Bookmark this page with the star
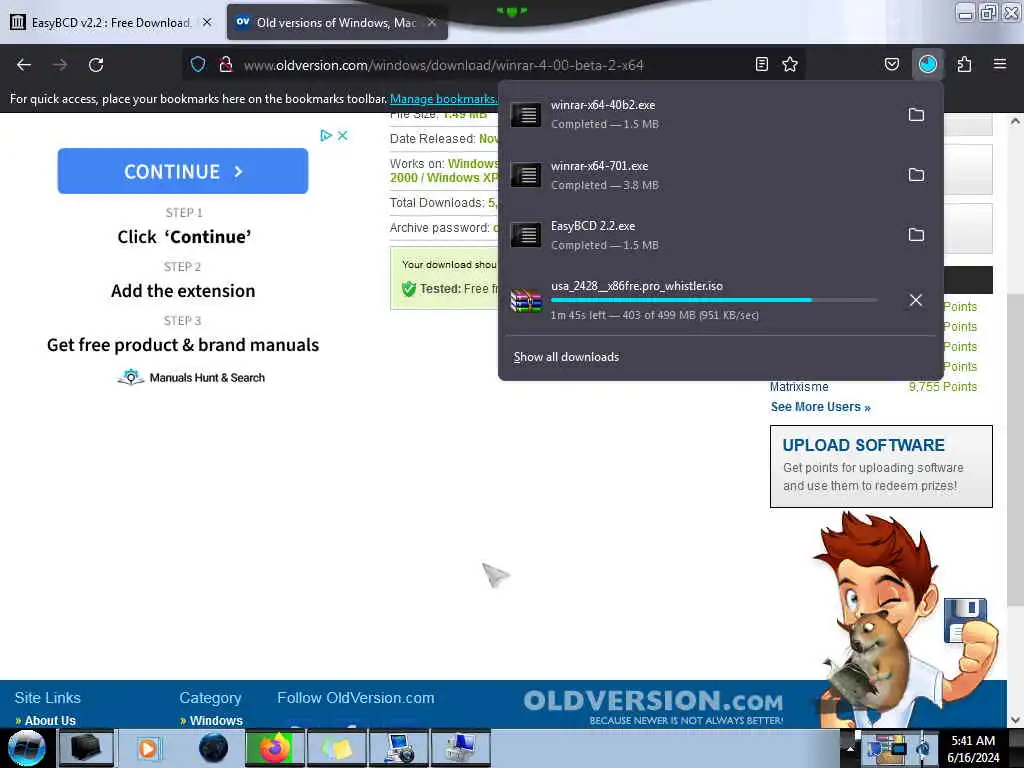 click(790, 64)
